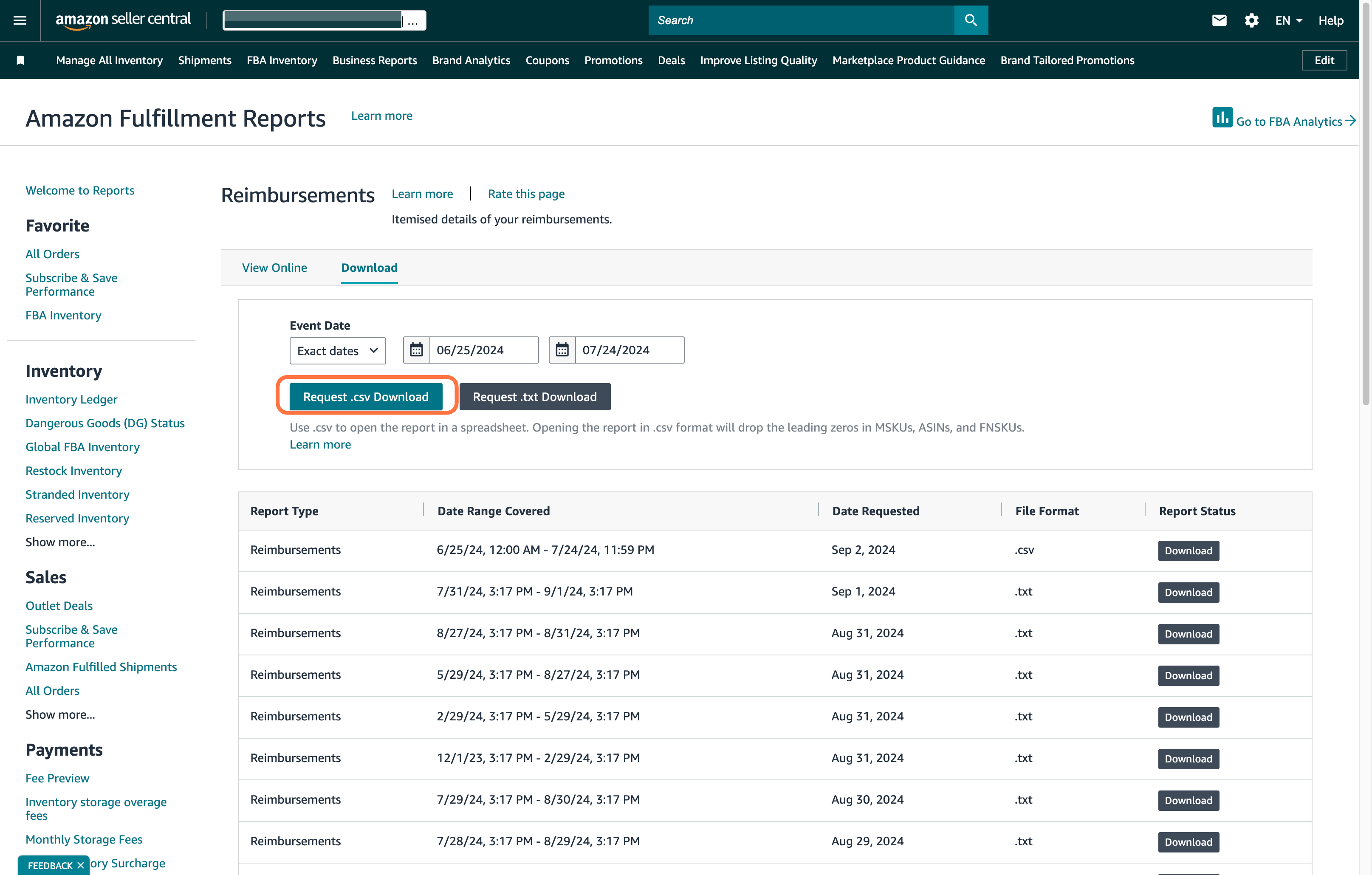Open Stranded Inventory report link
This screenshot has height=875, width=1372.
(x=77, y=494)
